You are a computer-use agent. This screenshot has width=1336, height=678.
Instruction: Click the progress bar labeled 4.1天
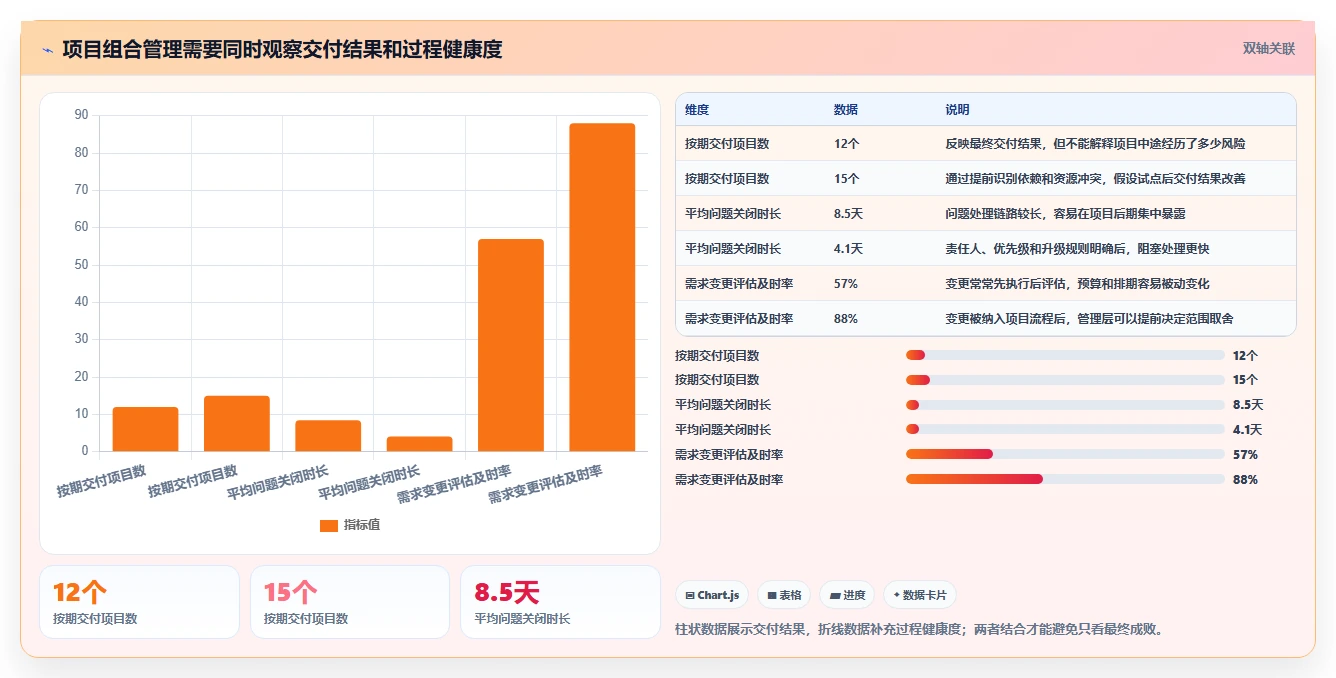(x=1065, y=430)
